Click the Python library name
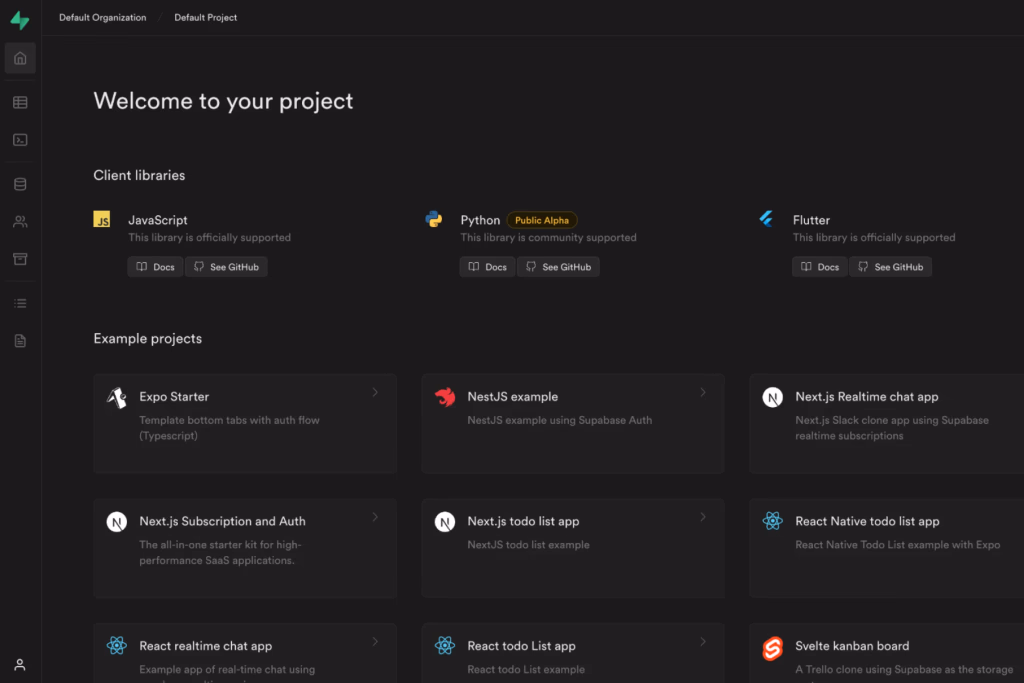The width and height of the screenshot is (1024, 683). 480,221
